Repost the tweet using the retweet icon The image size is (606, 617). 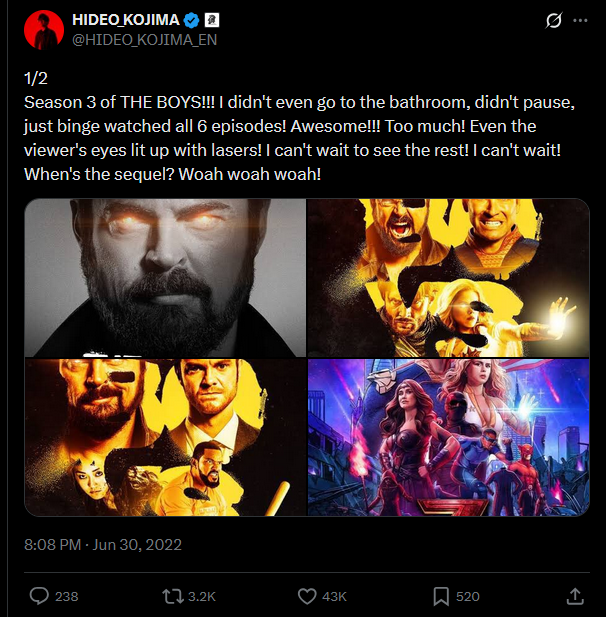[x=173, y=596]
